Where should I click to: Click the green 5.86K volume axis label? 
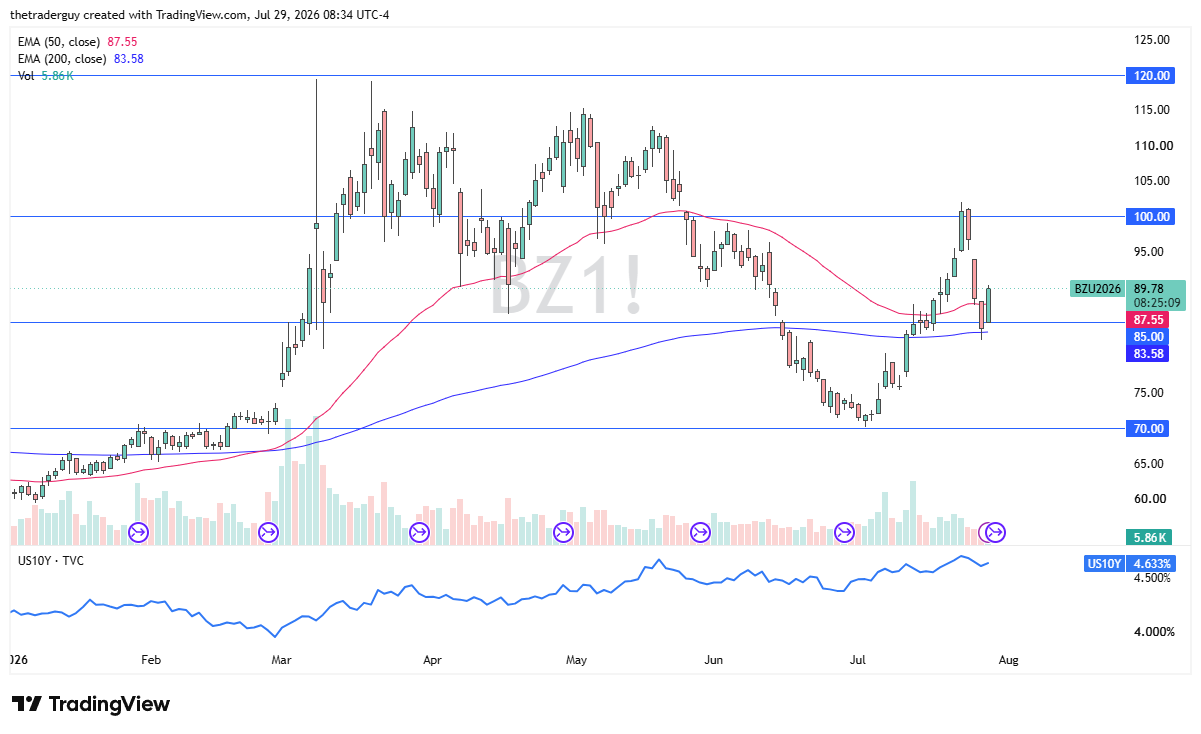[x=1149, y=536]
